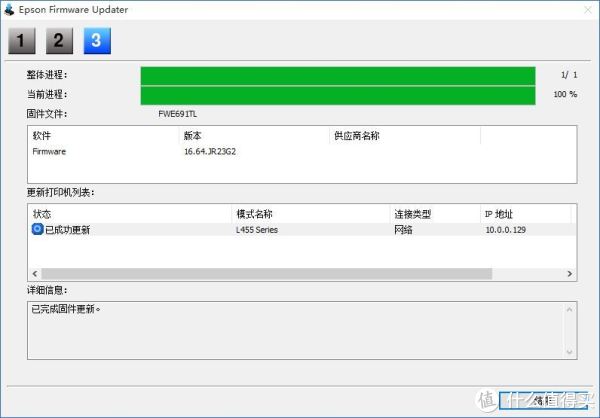600x418 pixels.
Task: Click firmware file name FWE691TL
Action: point(178,114)
